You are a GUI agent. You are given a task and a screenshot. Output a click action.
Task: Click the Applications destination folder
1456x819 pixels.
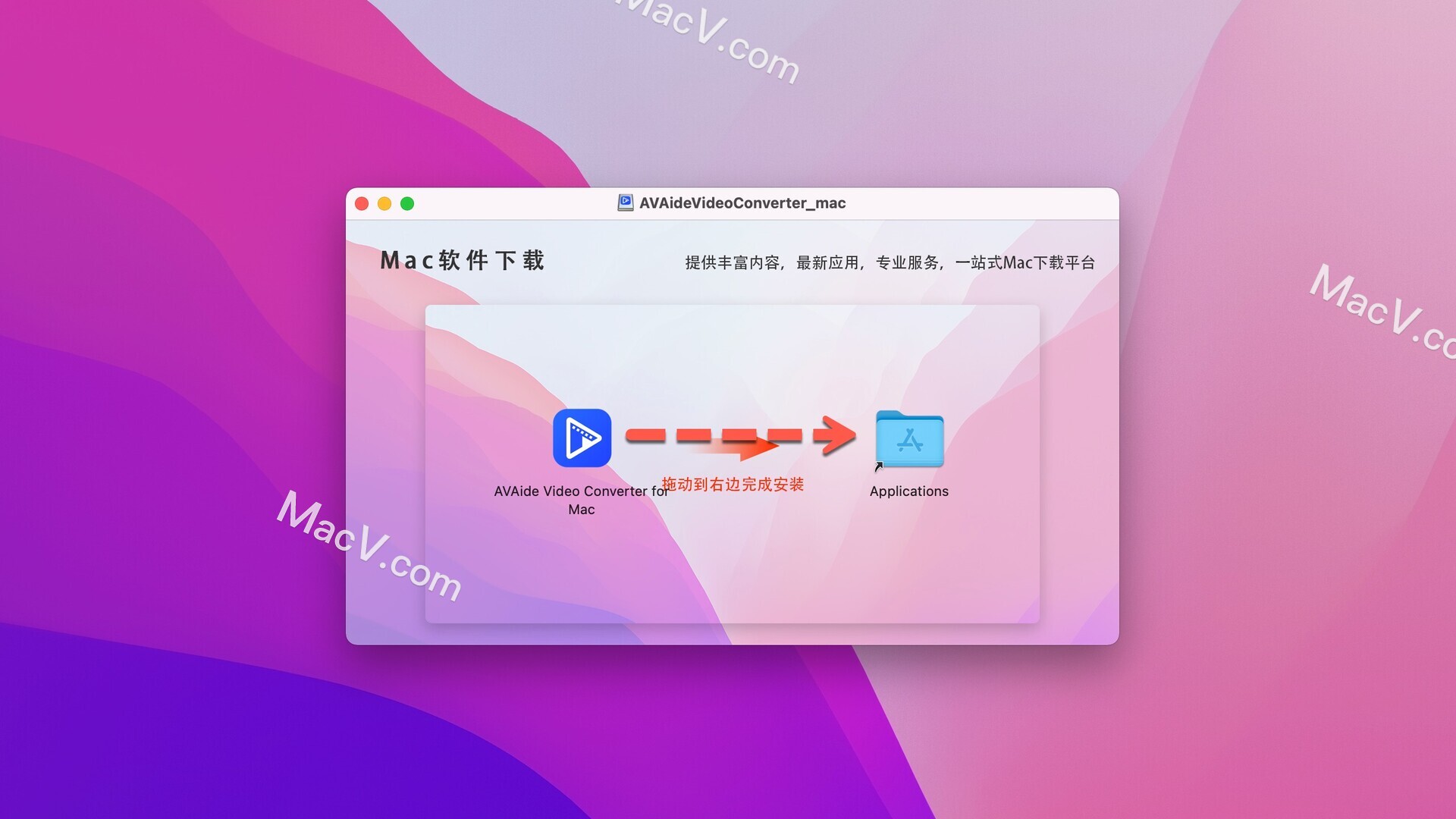pos(907,440)
